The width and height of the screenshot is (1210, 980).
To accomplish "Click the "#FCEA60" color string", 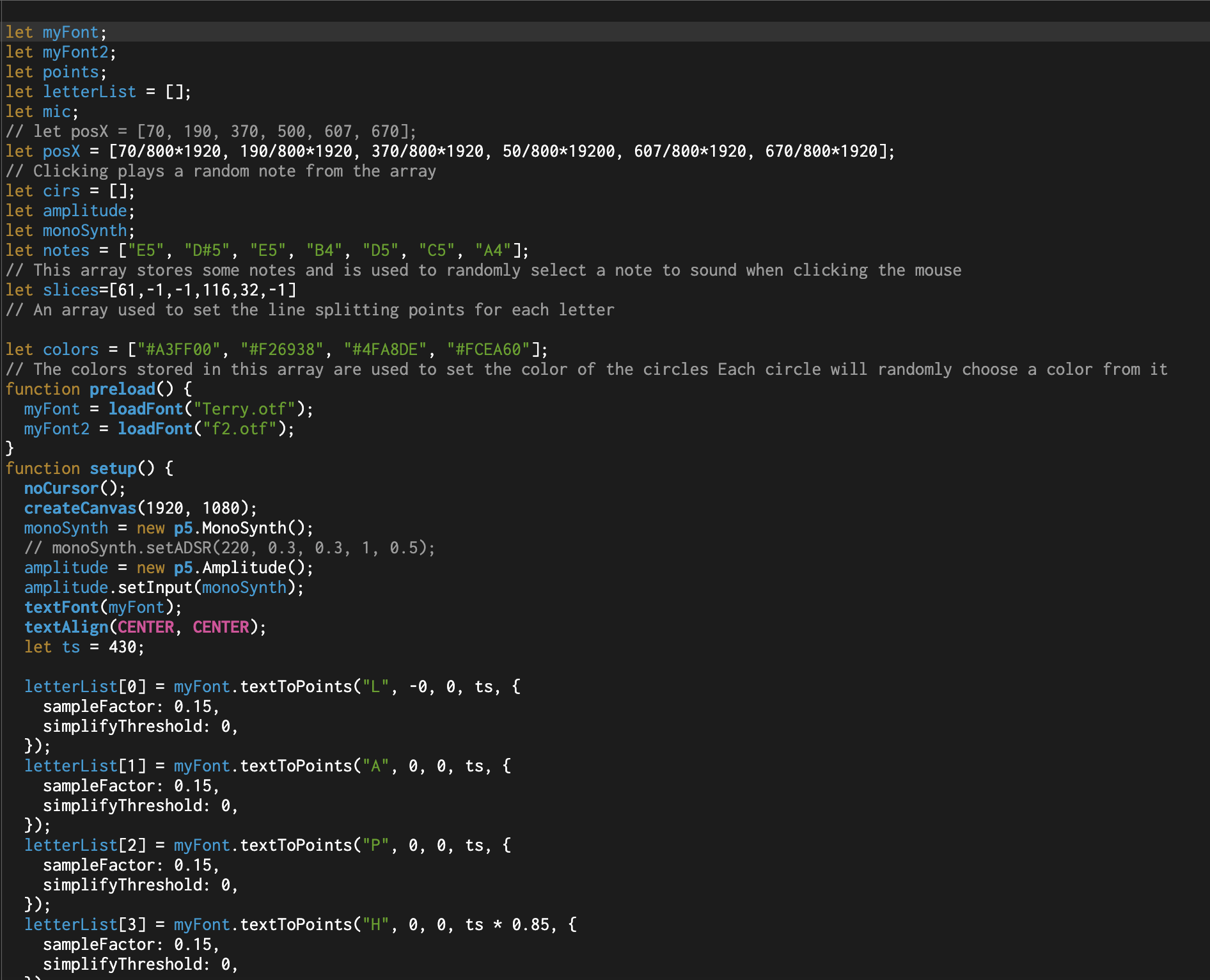I will pyautogui.click(x=489, y=349).
